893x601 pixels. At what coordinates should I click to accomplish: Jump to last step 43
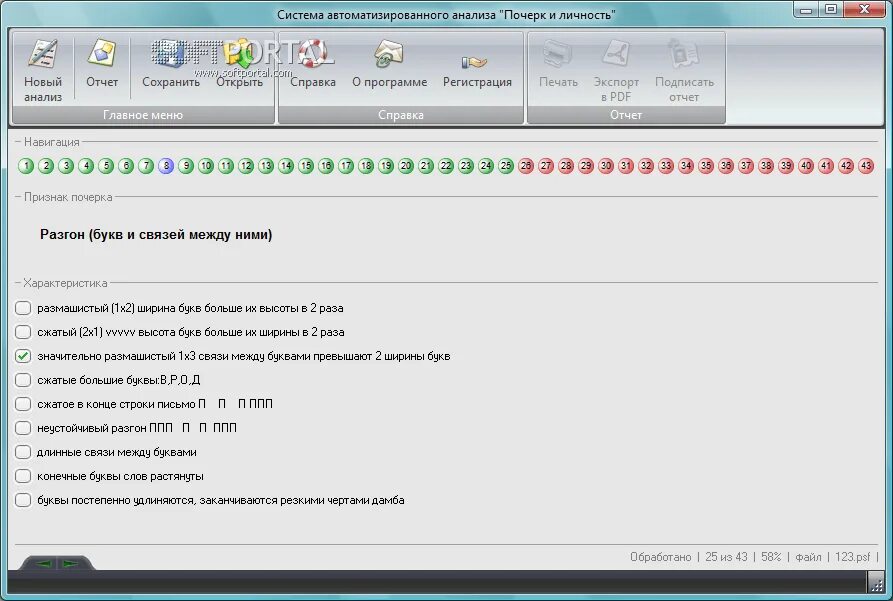(866, 166)
